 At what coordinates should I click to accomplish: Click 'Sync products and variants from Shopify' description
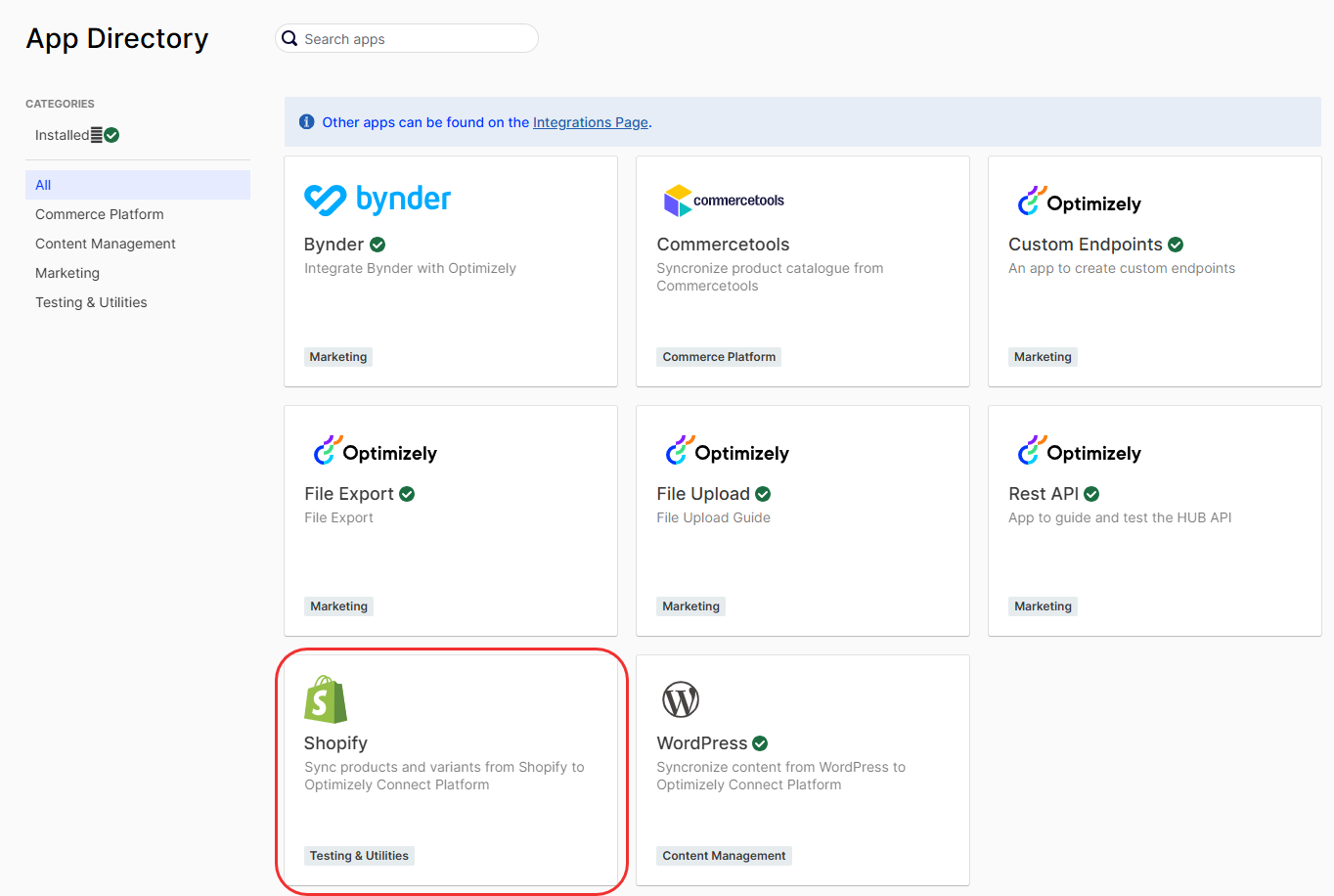tap(444, 776)
